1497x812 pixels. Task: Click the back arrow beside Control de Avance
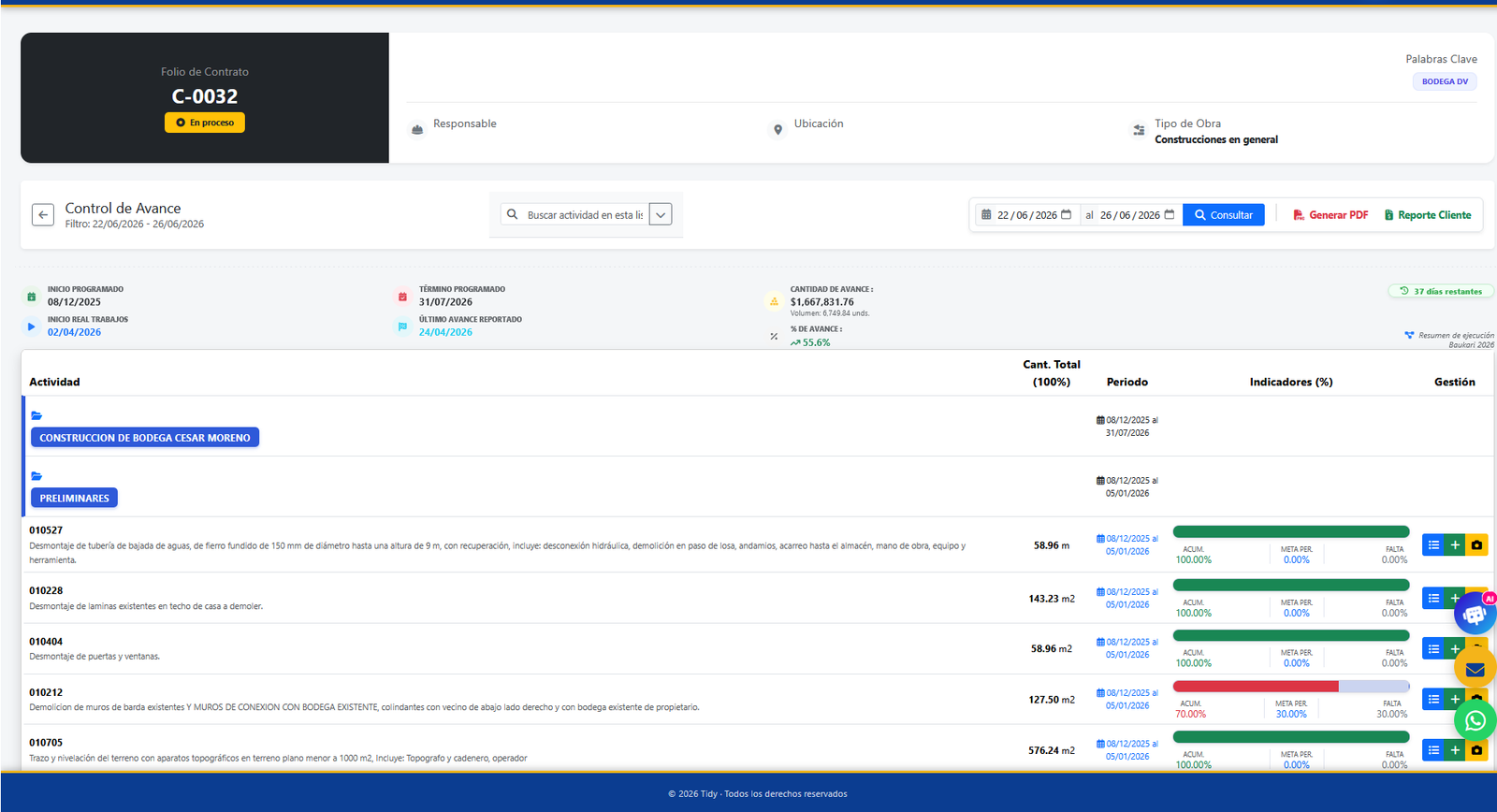[43, 215]
